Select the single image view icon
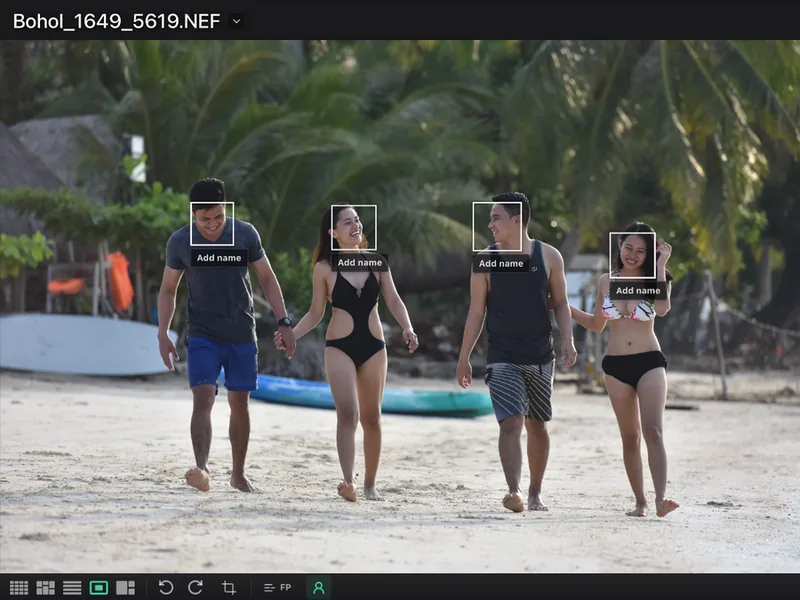Viewport: 800px width, 600px height. coord(98,588)
